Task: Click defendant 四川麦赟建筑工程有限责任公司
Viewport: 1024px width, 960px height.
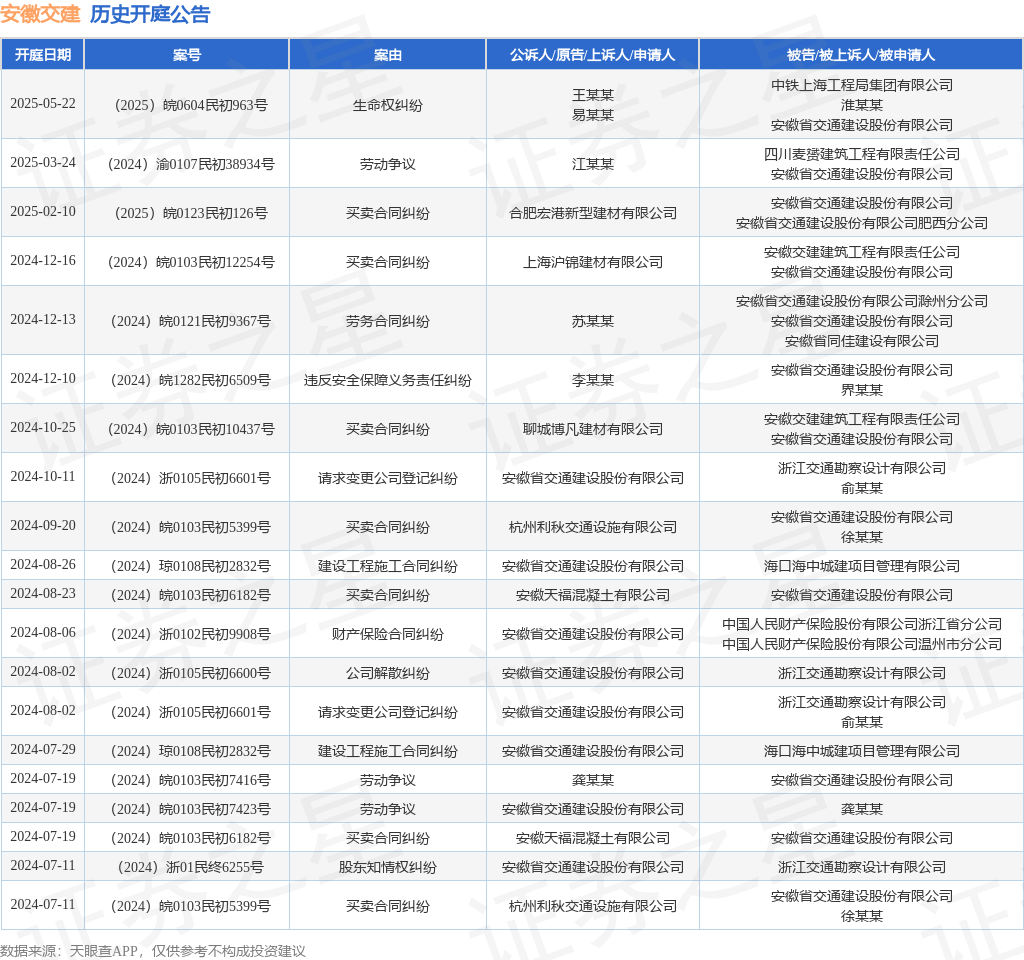Action: pyautogui.click(x=861, y=154)
